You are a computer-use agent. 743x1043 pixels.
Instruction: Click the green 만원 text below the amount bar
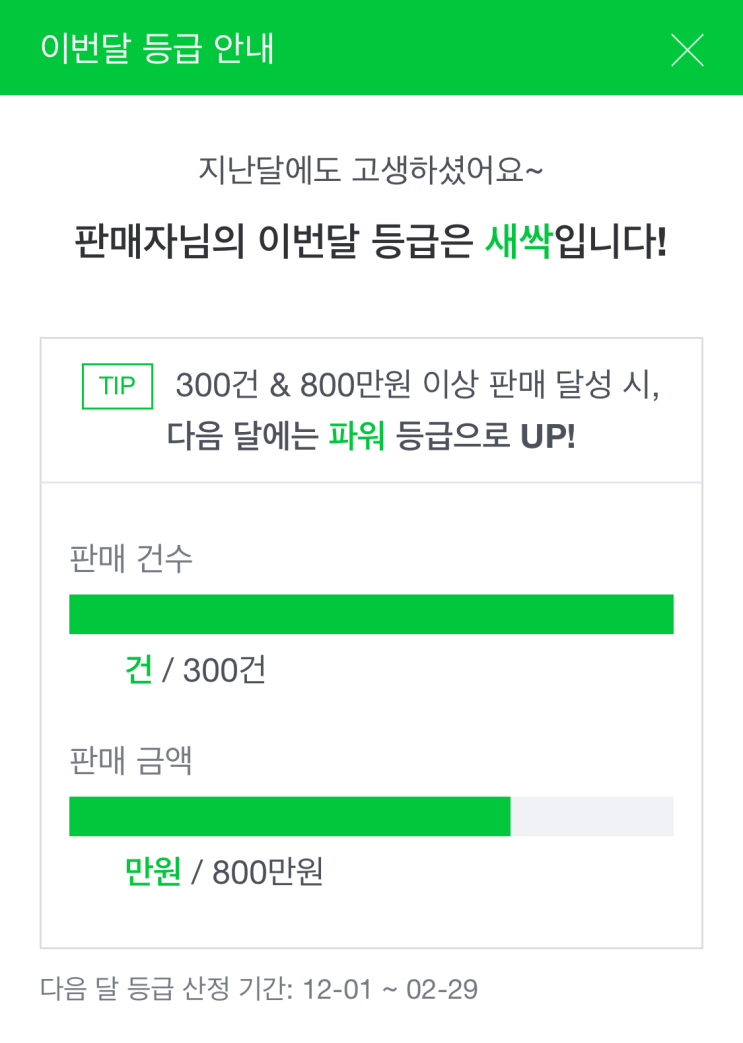pos(152,872)
